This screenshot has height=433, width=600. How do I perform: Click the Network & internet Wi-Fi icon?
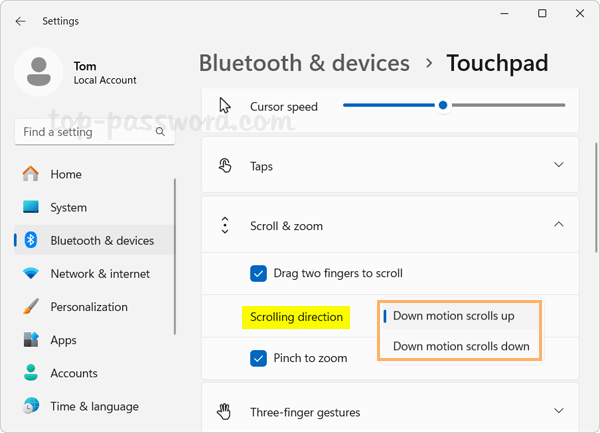pos(31,274)
